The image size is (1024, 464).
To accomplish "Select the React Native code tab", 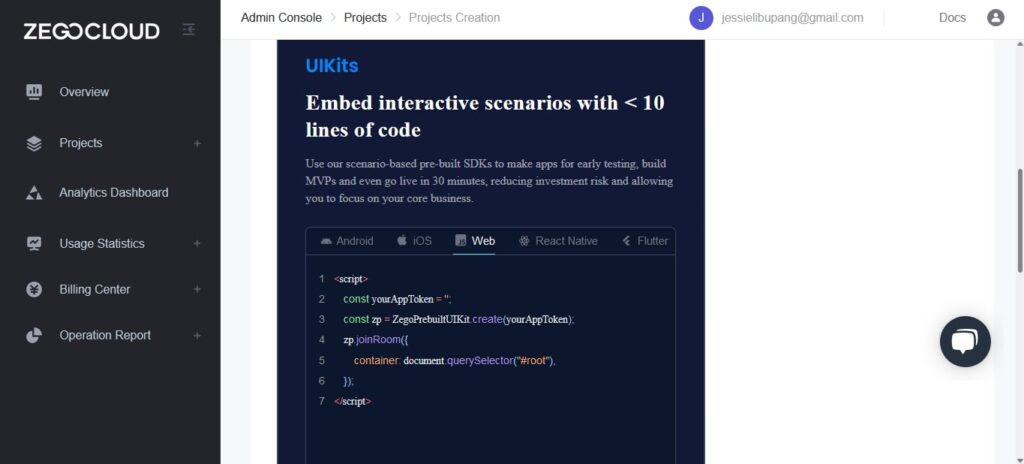I will (558, 240).
